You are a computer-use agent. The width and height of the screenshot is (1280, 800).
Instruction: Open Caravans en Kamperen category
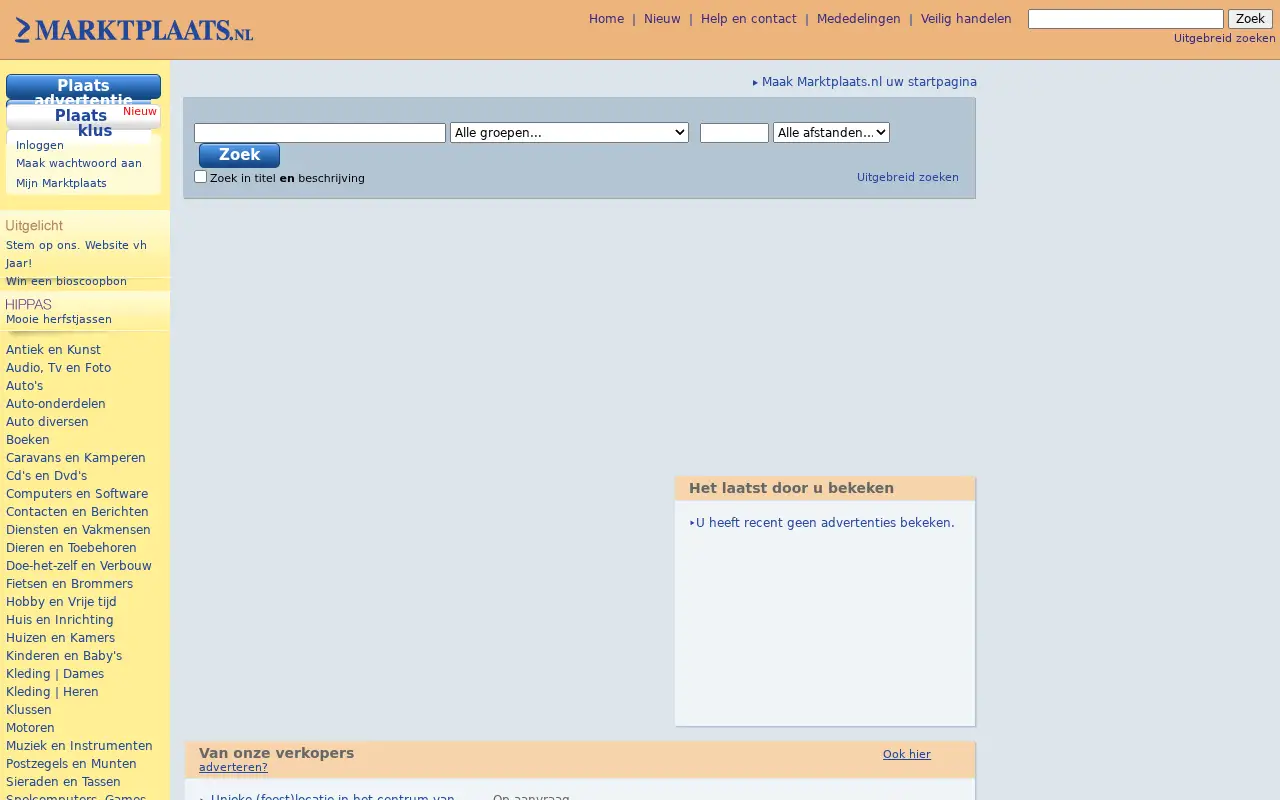point(76,458)
